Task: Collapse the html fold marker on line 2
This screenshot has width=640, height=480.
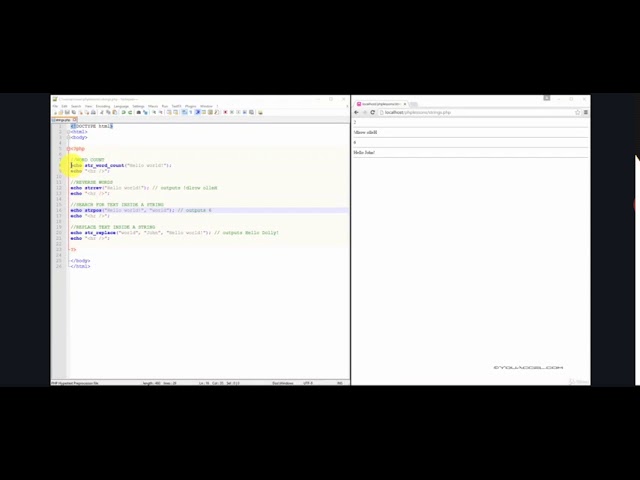Action: 69,132
